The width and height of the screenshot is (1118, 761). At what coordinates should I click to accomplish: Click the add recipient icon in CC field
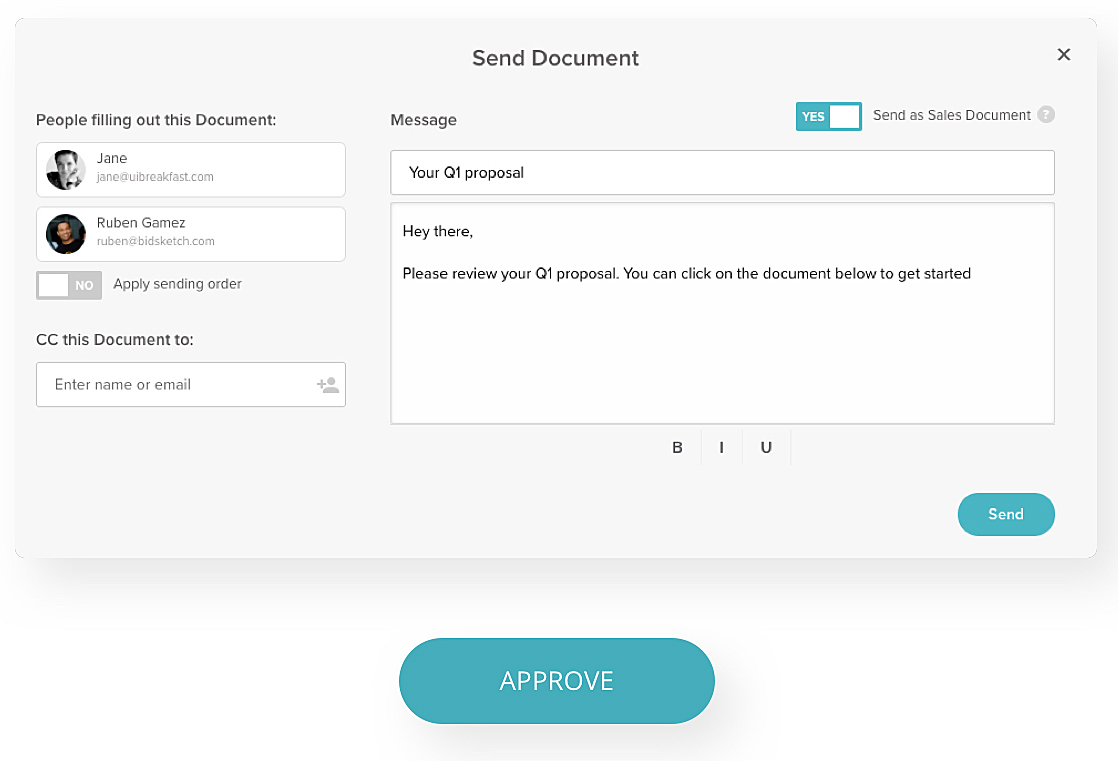point(328,384)
